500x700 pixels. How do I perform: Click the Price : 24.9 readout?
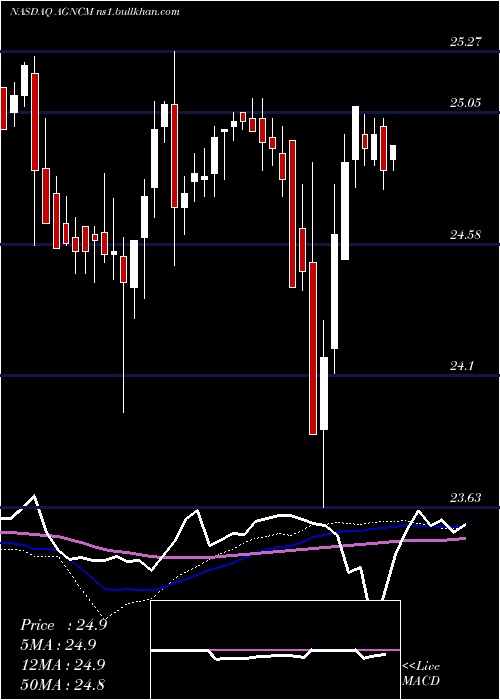point(63,625)
